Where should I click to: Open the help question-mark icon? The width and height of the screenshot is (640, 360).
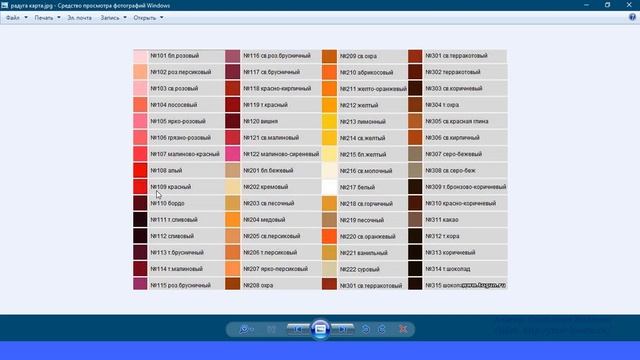[632, 17]
